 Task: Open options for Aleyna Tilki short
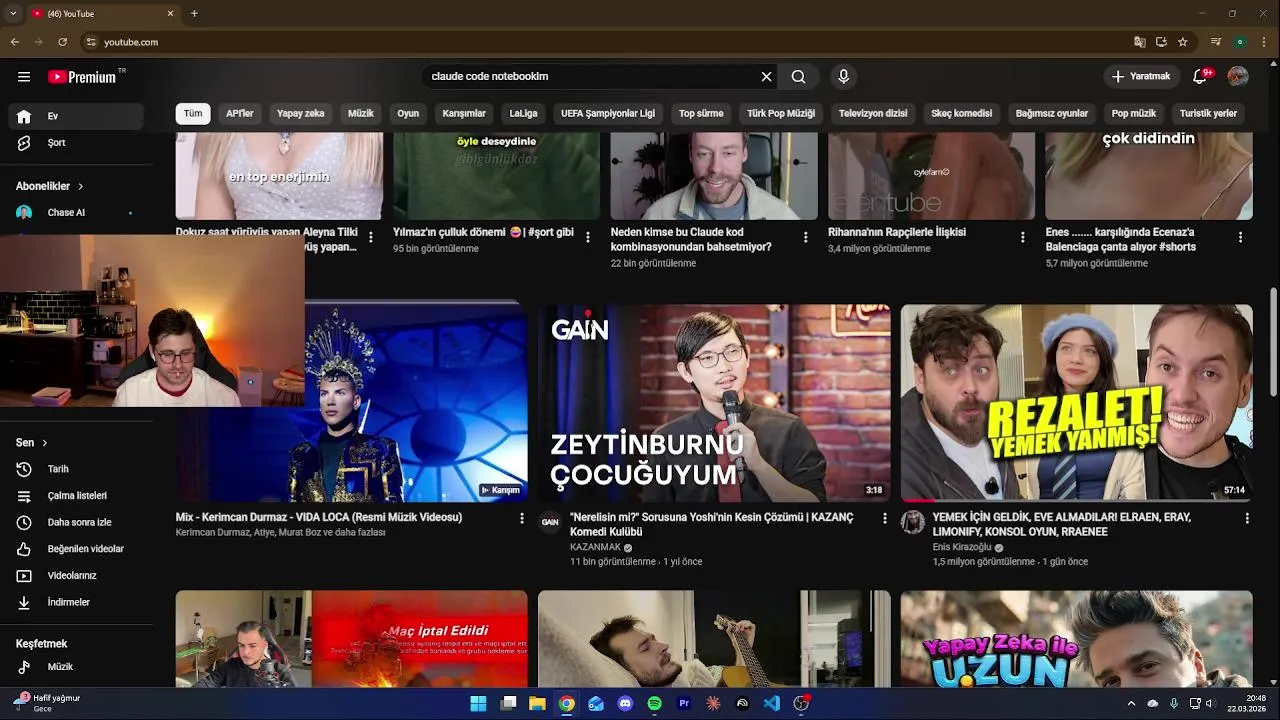click(x=371, y=238)
